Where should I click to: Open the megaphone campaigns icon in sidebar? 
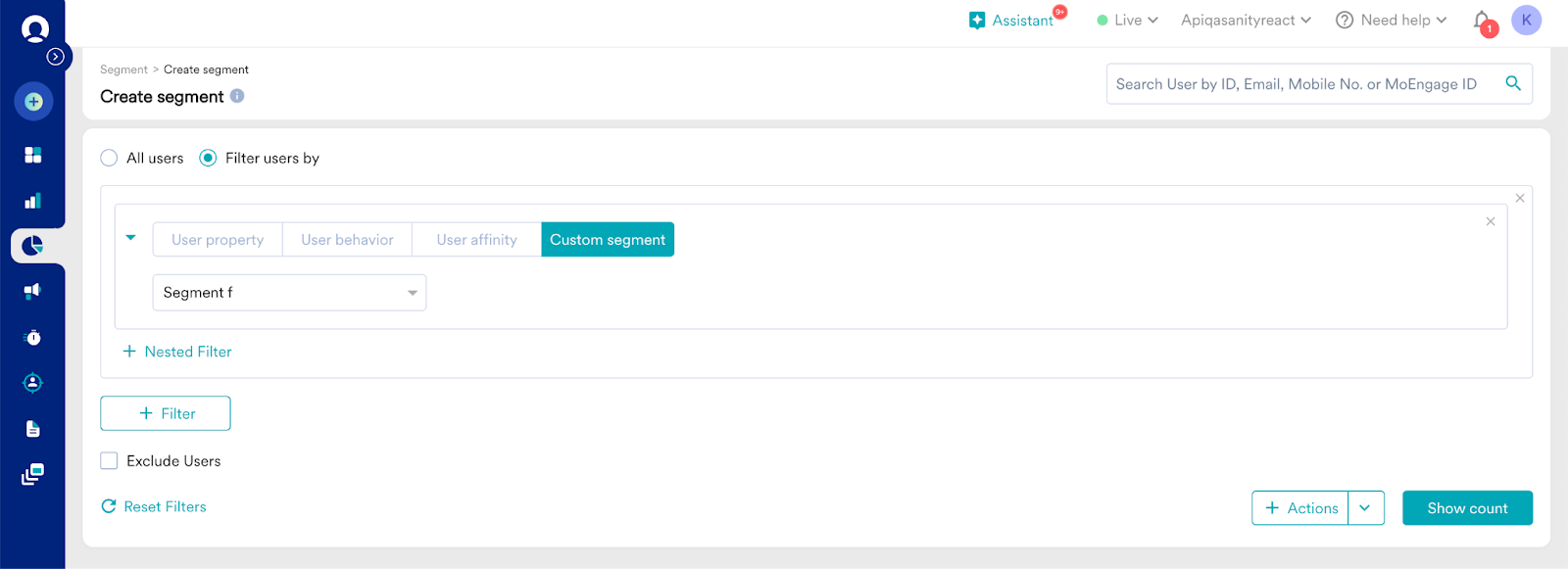pyautogui.click(x=33, y=290)
